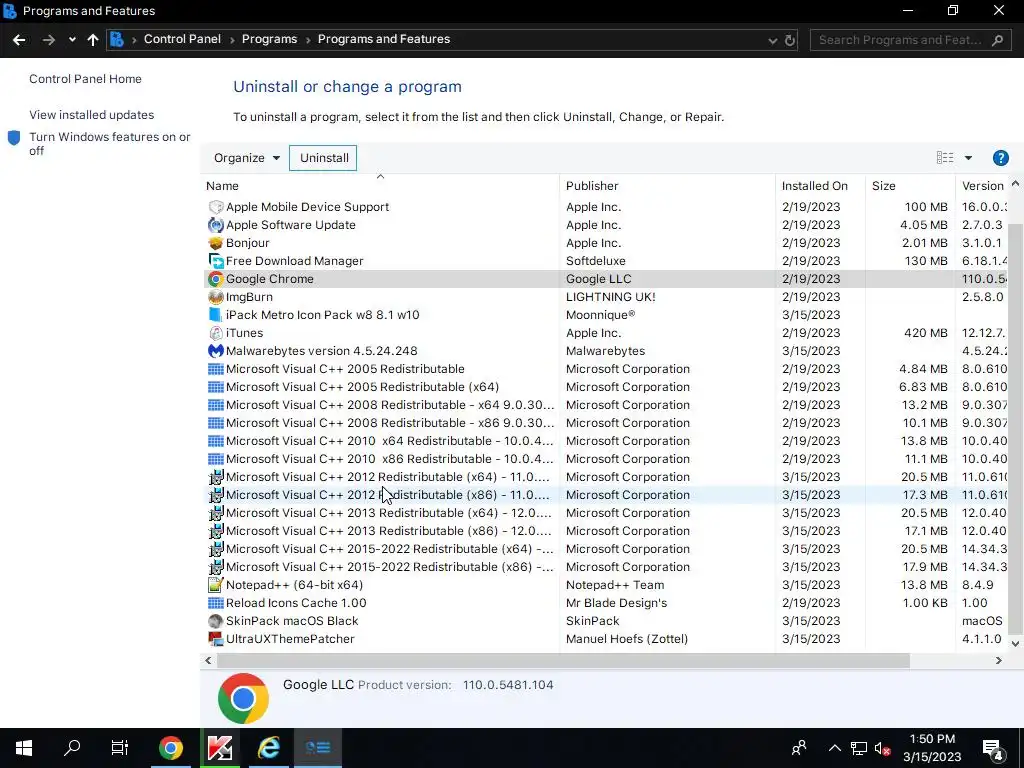
Task: Click the Reload Icons Cache icon
Action: [x=216, y=603]
